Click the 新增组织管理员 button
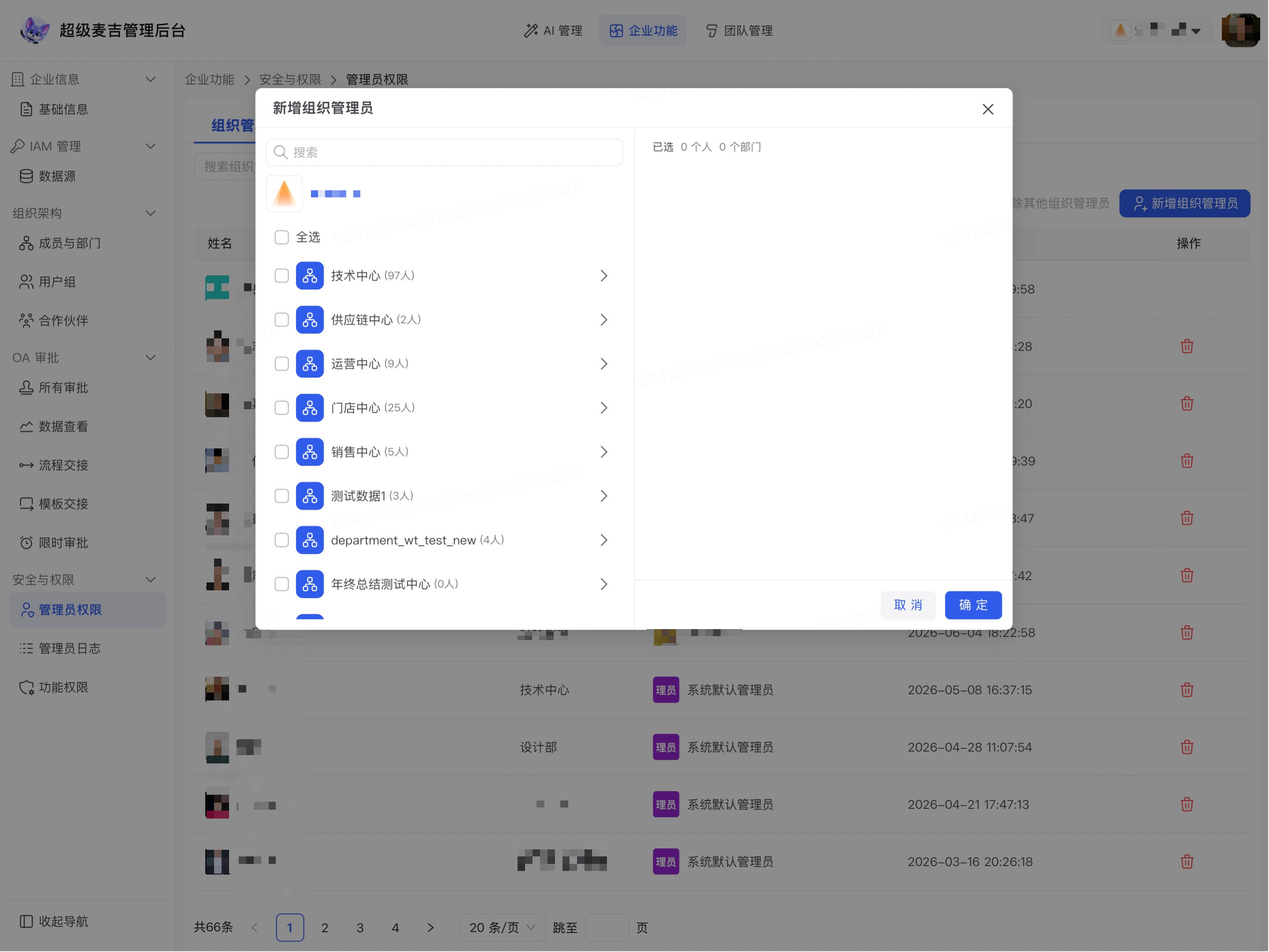 tap(1185, 204)
